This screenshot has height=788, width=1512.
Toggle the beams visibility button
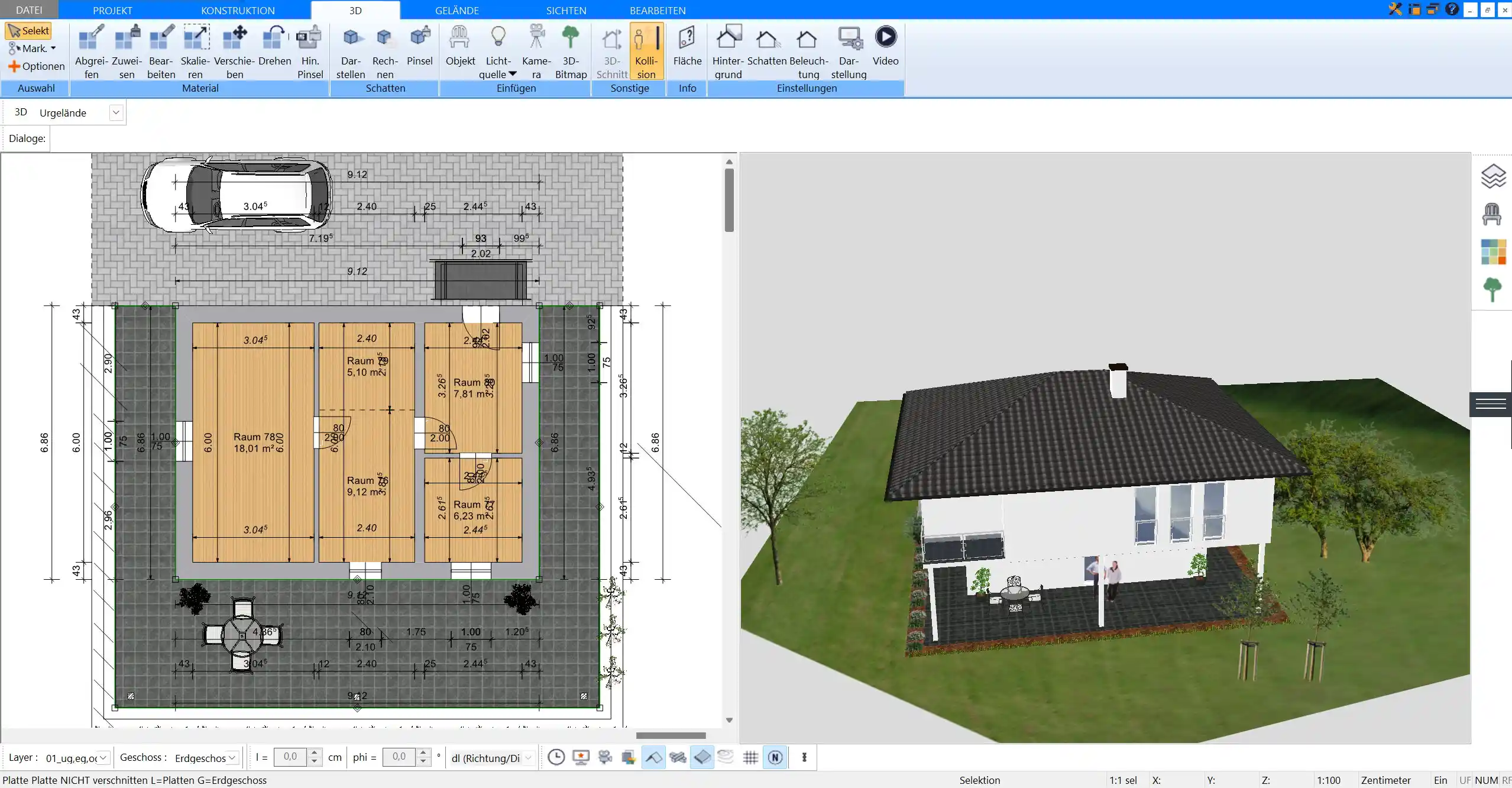click(x=678, y=757)
